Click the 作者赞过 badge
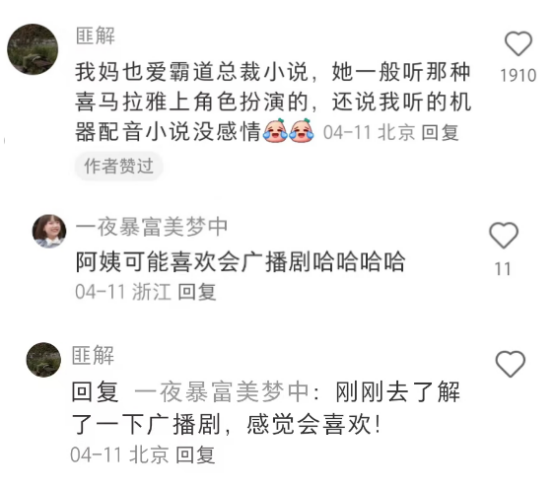Image resolution: width=554 pixels, height=489 pixels. pos(119,166)
